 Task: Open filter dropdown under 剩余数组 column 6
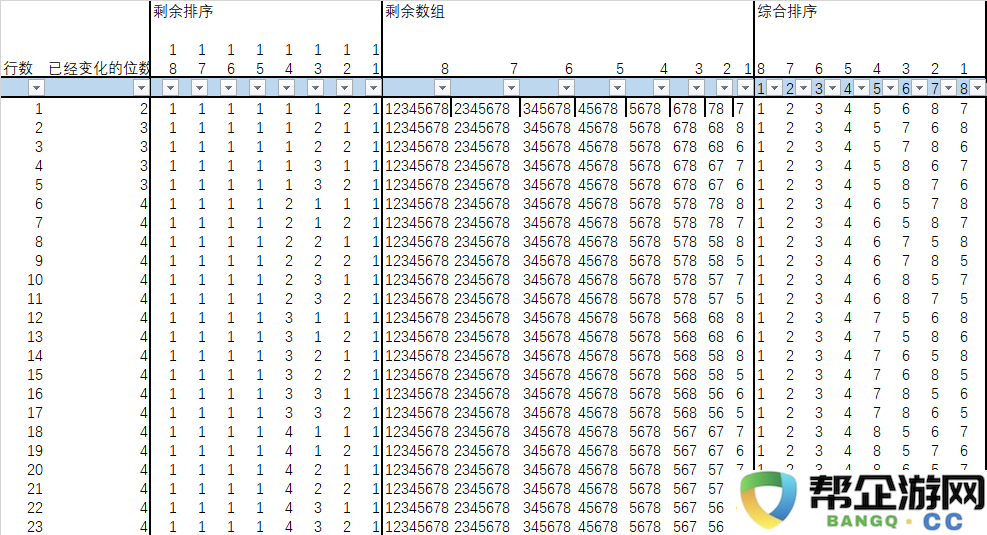click(566, 87)
